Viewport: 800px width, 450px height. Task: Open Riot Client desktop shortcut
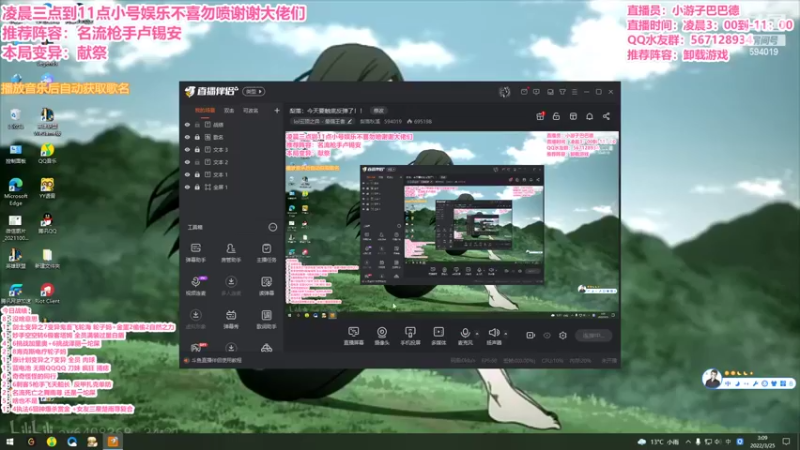tap(47, 293)
